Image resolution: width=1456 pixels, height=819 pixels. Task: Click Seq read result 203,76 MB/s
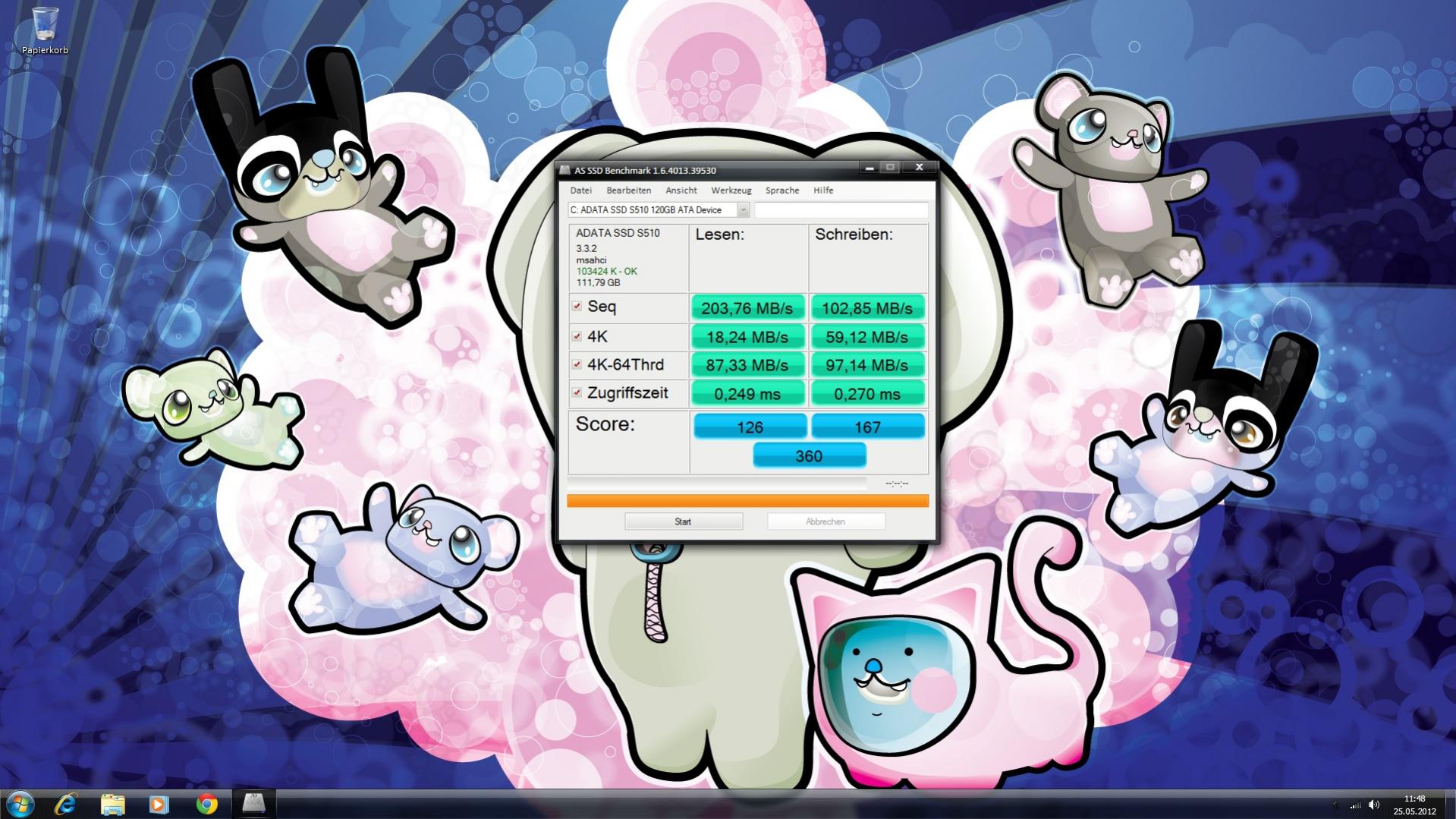click(747, 308)
